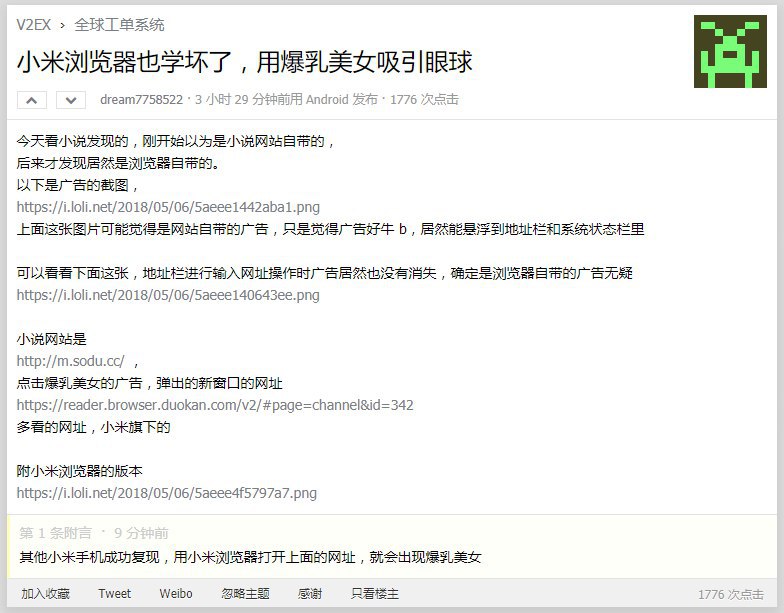Select the line 今天看小说发现的
Viewport: 784px width, 613px height.
(176, 141)
